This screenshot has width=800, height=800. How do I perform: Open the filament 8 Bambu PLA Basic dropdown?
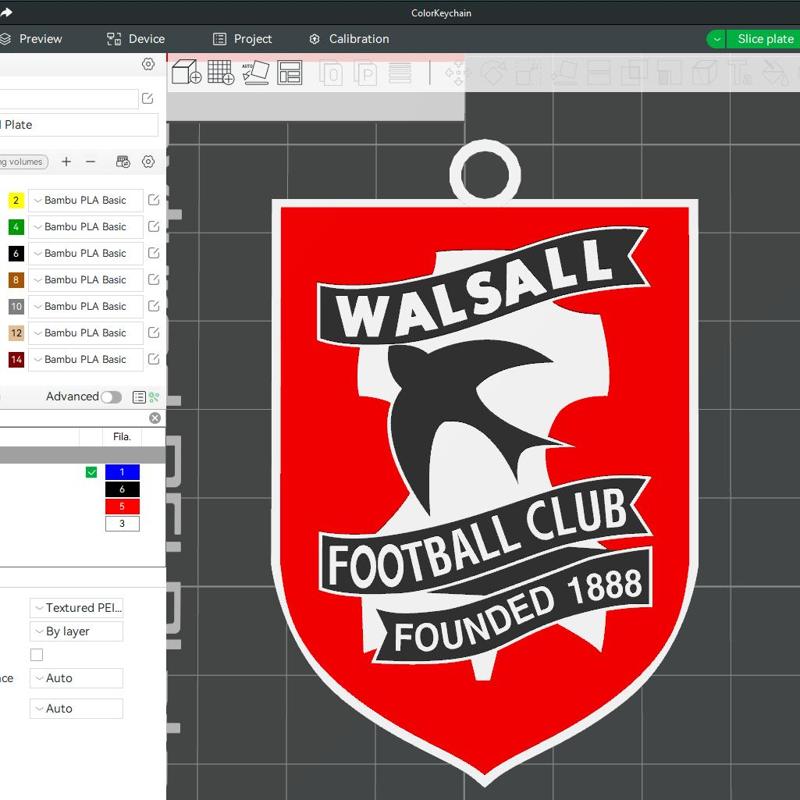click(x=86, y=280)
